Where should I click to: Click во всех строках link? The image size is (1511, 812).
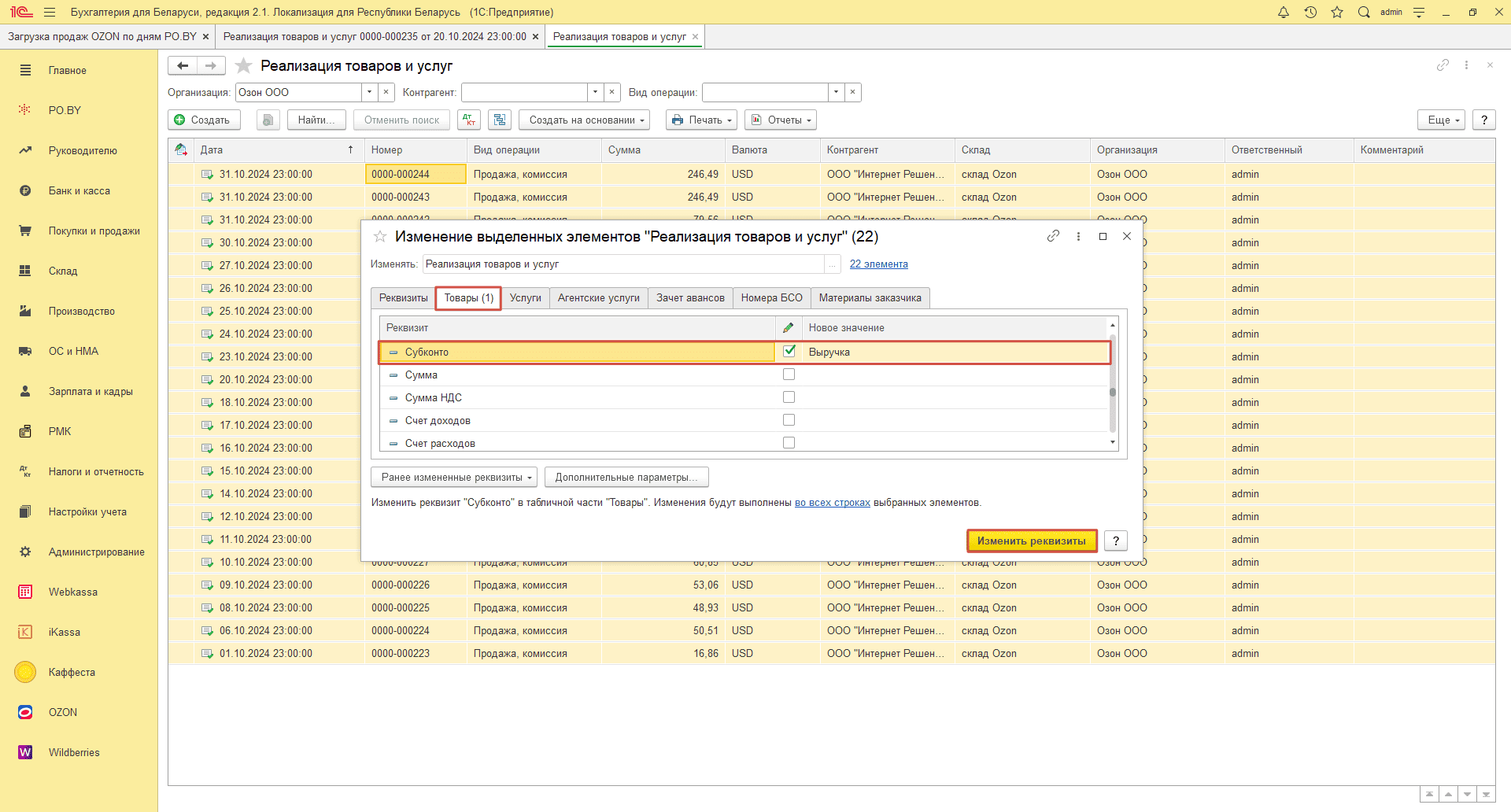tap(833, 503)
